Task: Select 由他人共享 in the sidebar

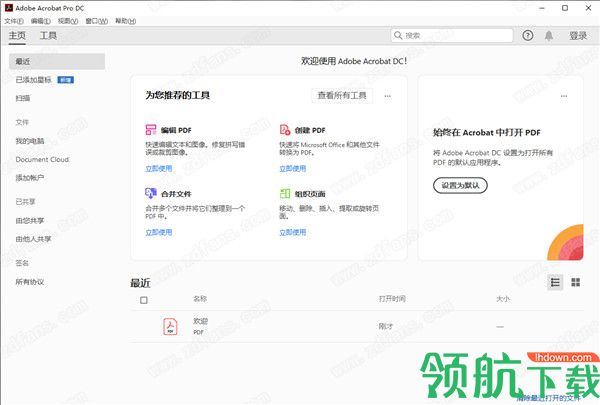Action: (33, 239)
